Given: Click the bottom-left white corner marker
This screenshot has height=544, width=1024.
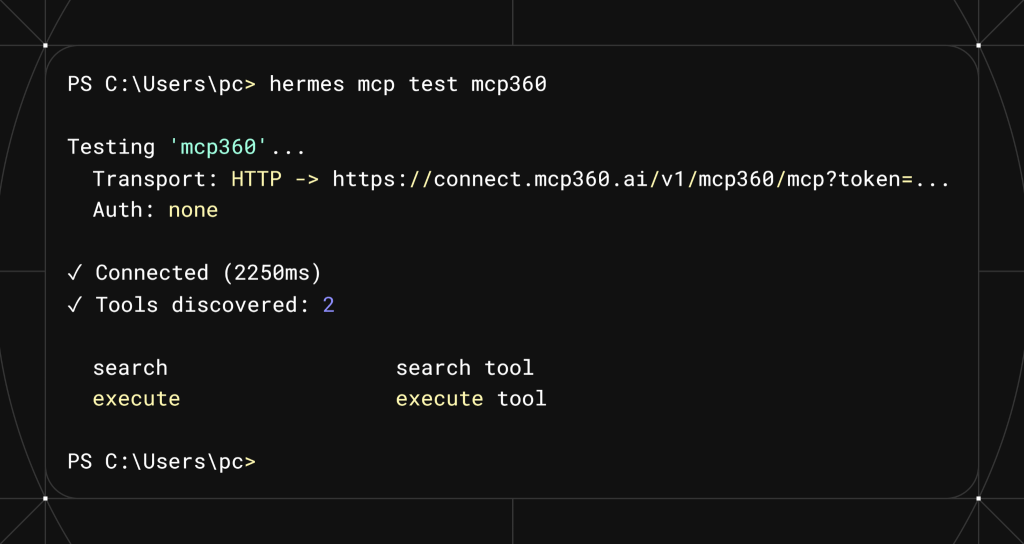Looking at the screenshot, I should click(45, 498).
